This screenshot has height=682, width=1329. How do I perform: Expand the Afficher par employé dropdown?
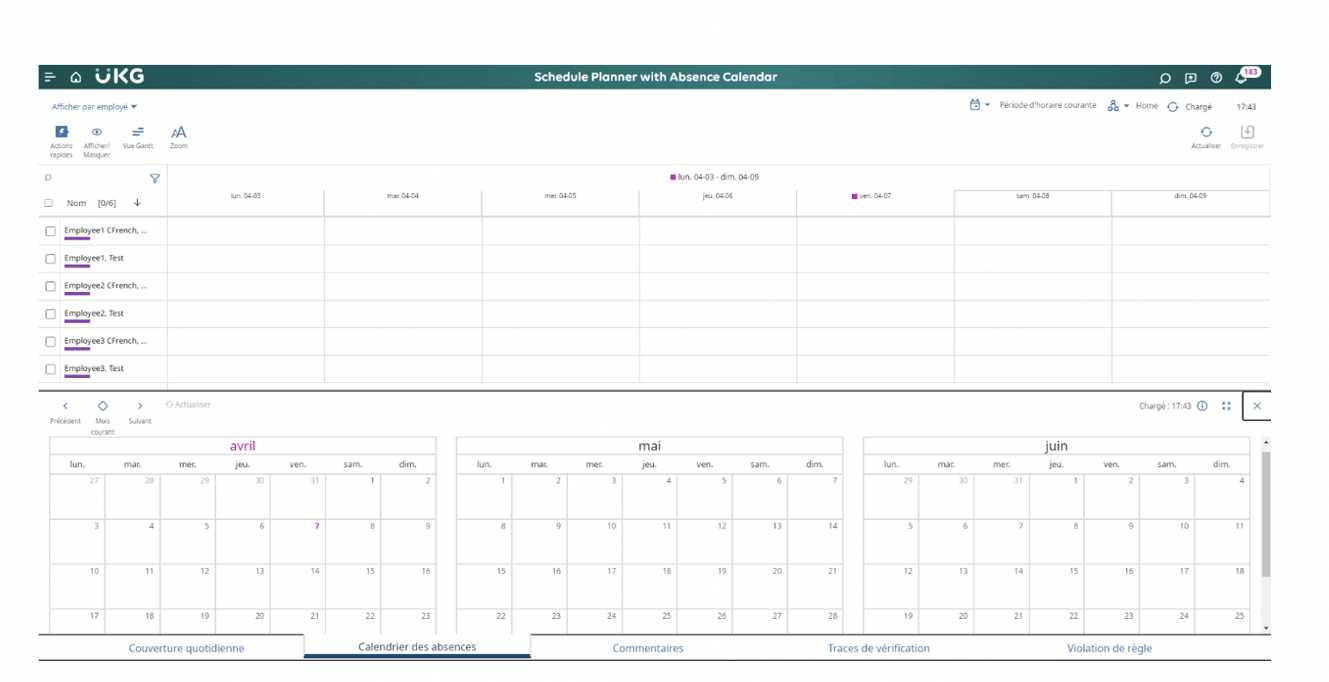point(94,107)
